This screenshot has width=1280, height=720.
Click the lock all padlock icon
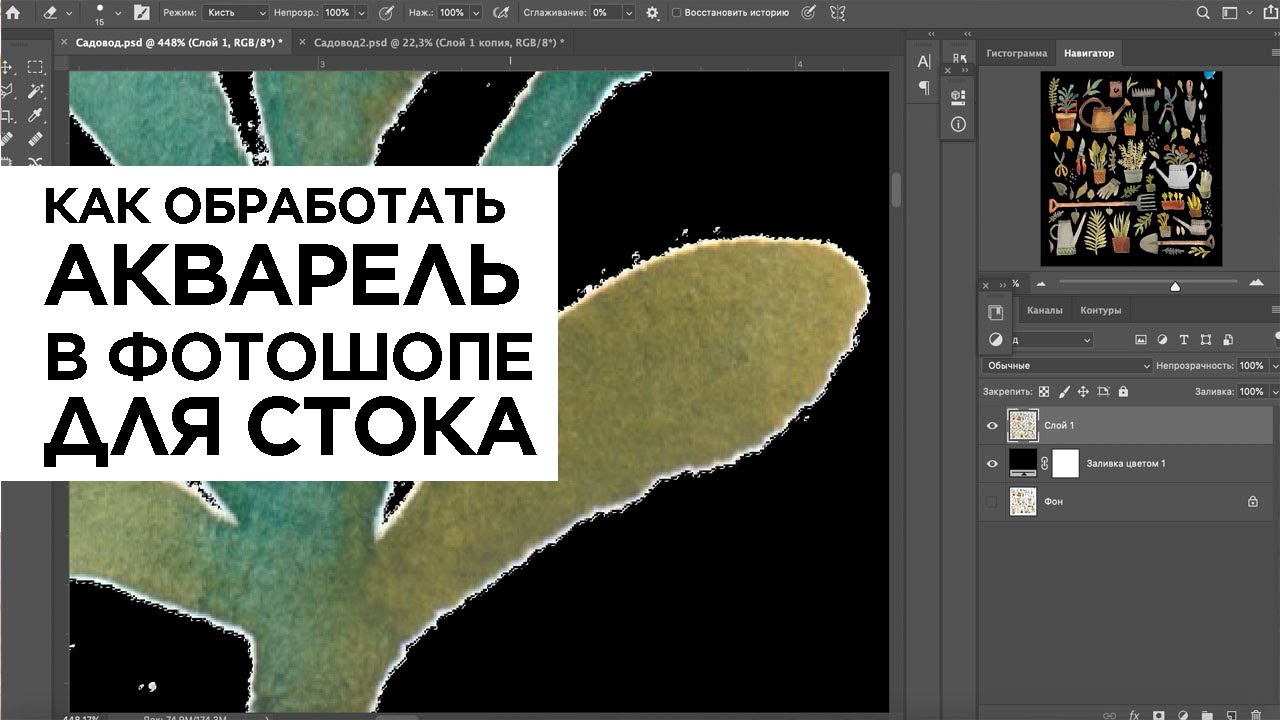tap(1122, 392)
